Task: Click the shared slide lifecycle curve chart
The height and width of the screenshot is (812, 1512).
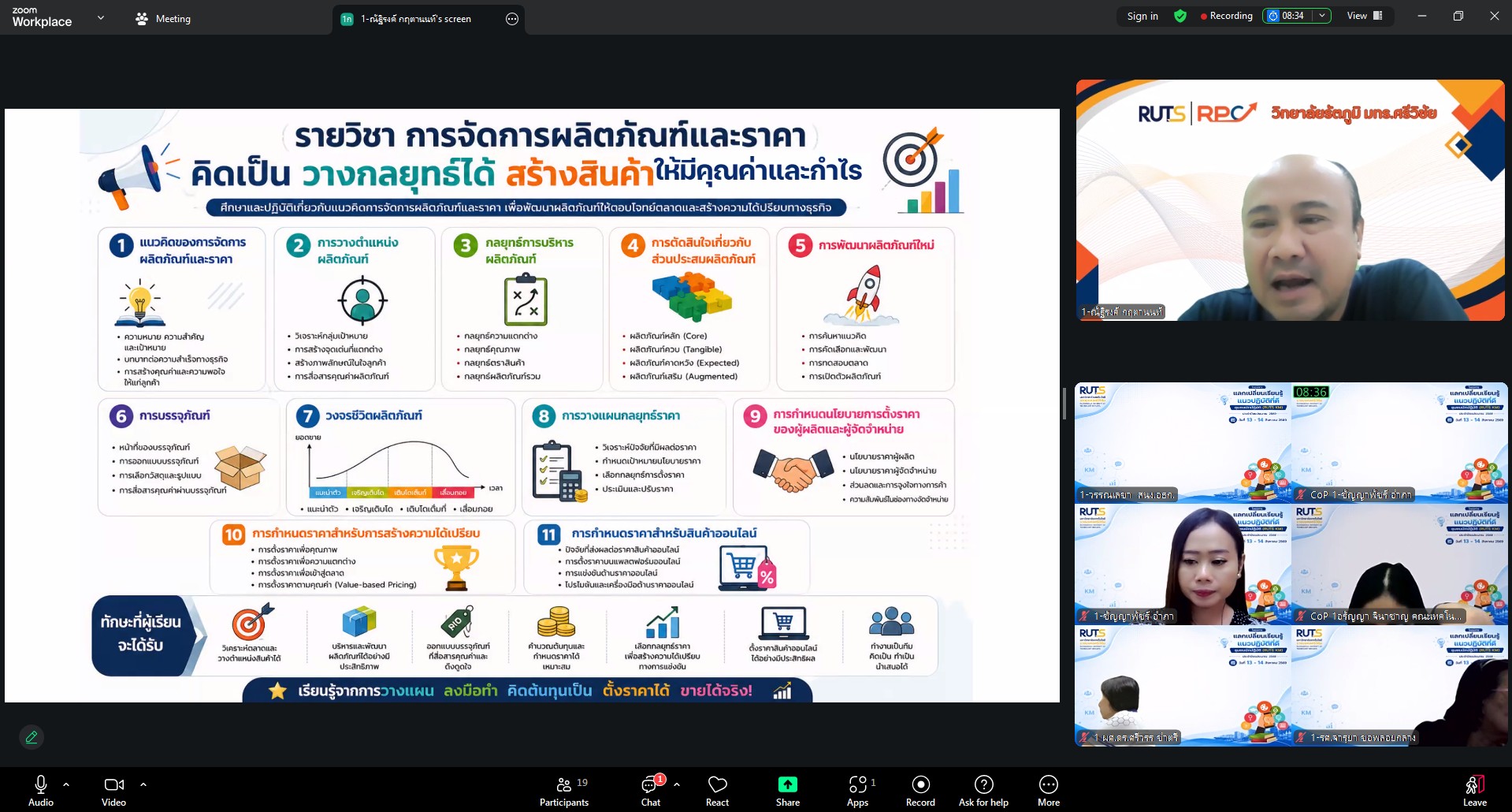Action: (399, 465)
